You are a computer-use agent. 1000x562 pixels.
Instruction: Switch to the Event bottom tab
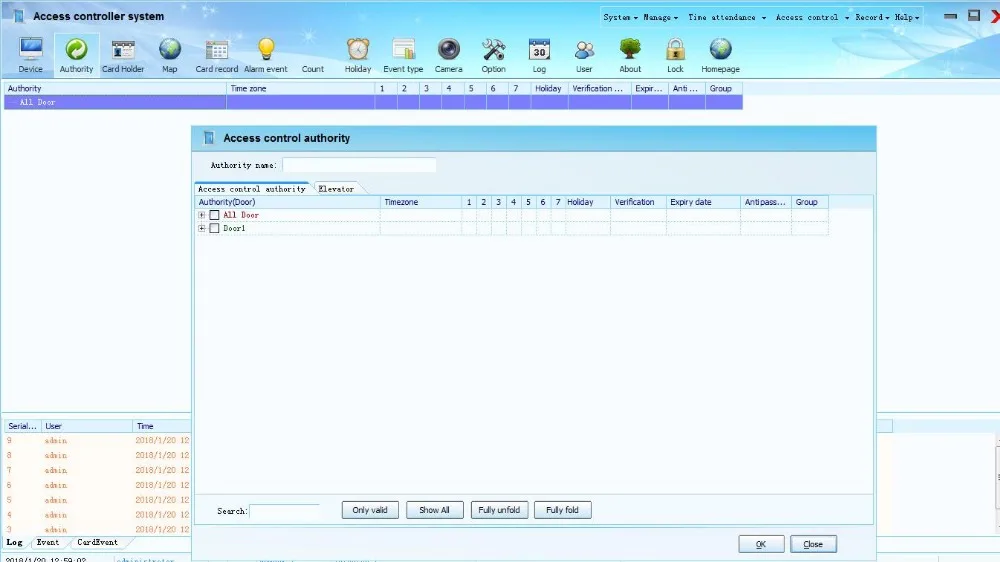coord(48,542)
